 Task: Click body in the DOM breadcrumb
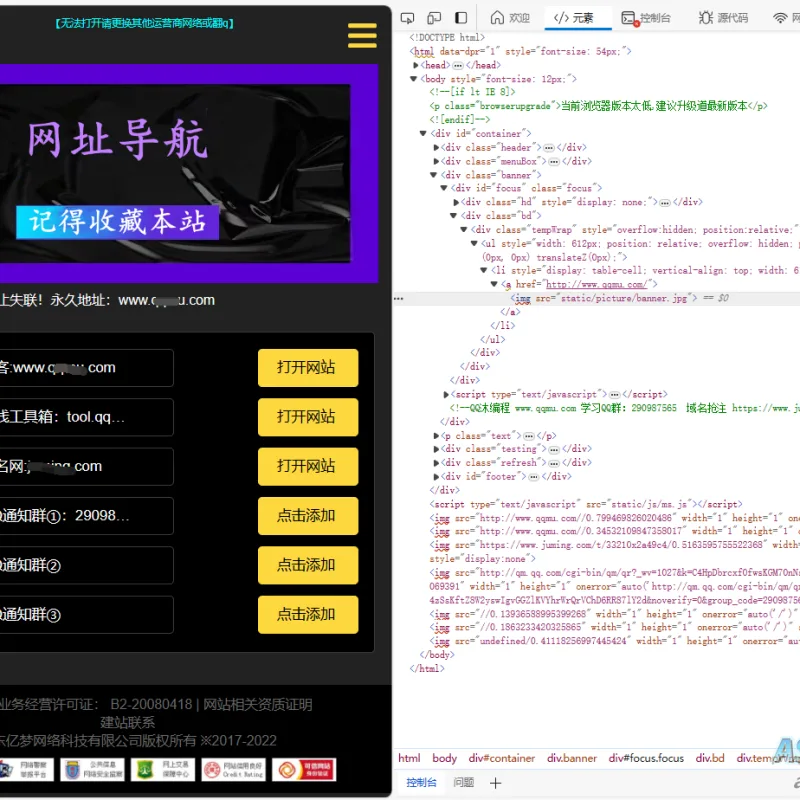point(444,758)
